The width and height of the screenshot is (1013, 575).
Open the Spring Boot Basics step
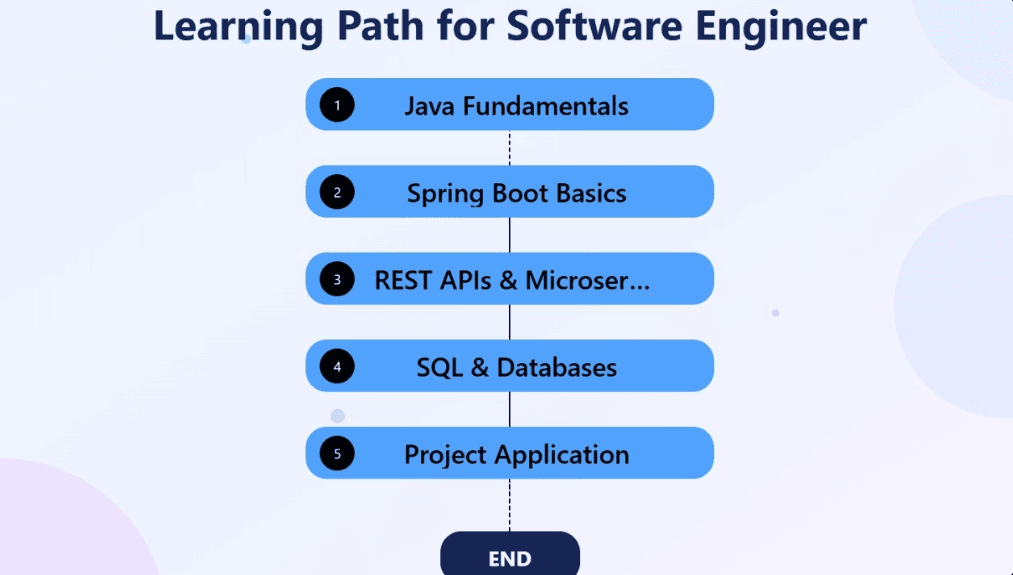(x=516, y=192)
